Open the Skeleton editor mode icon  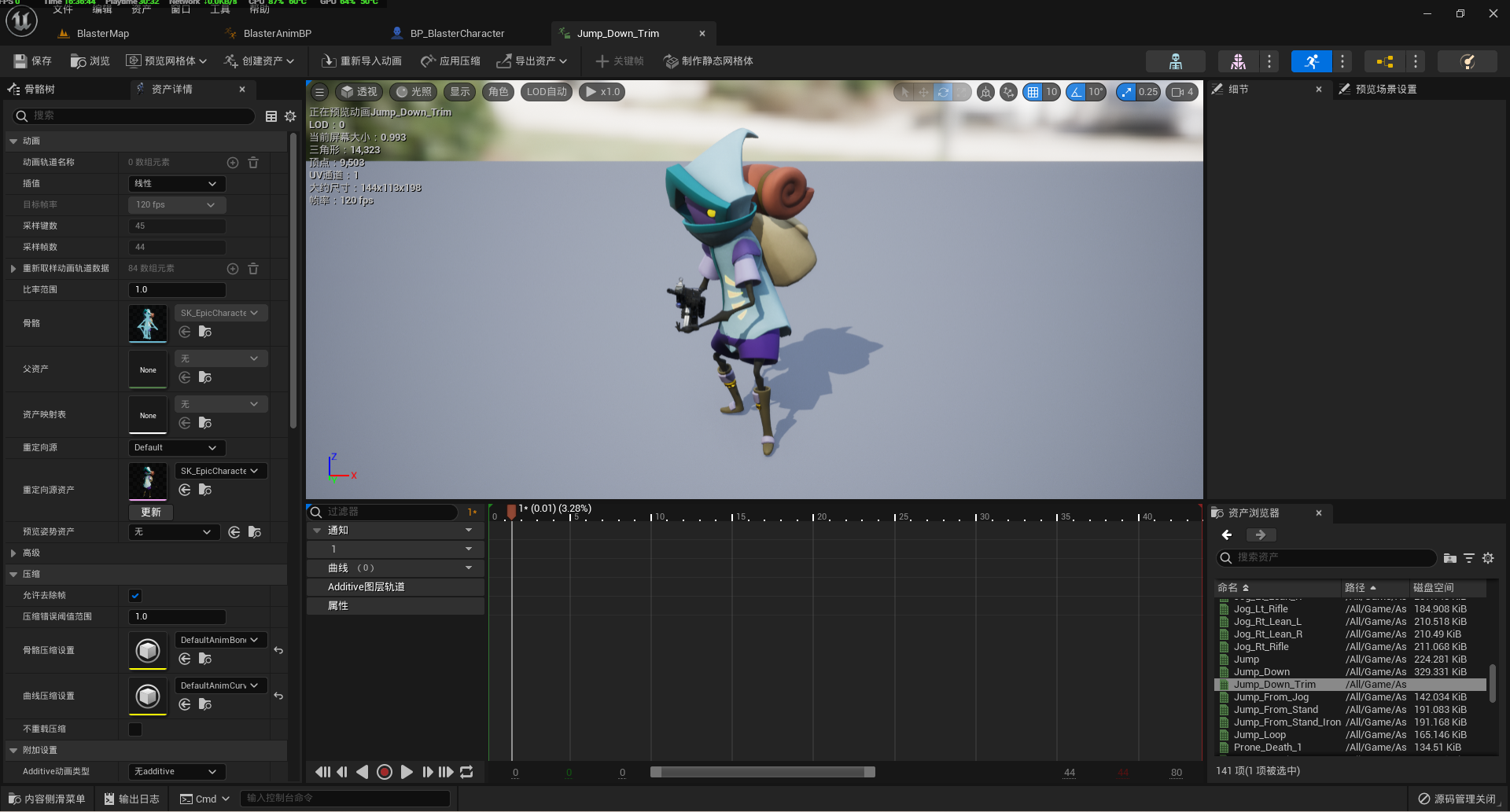(x=1175, y=61)
